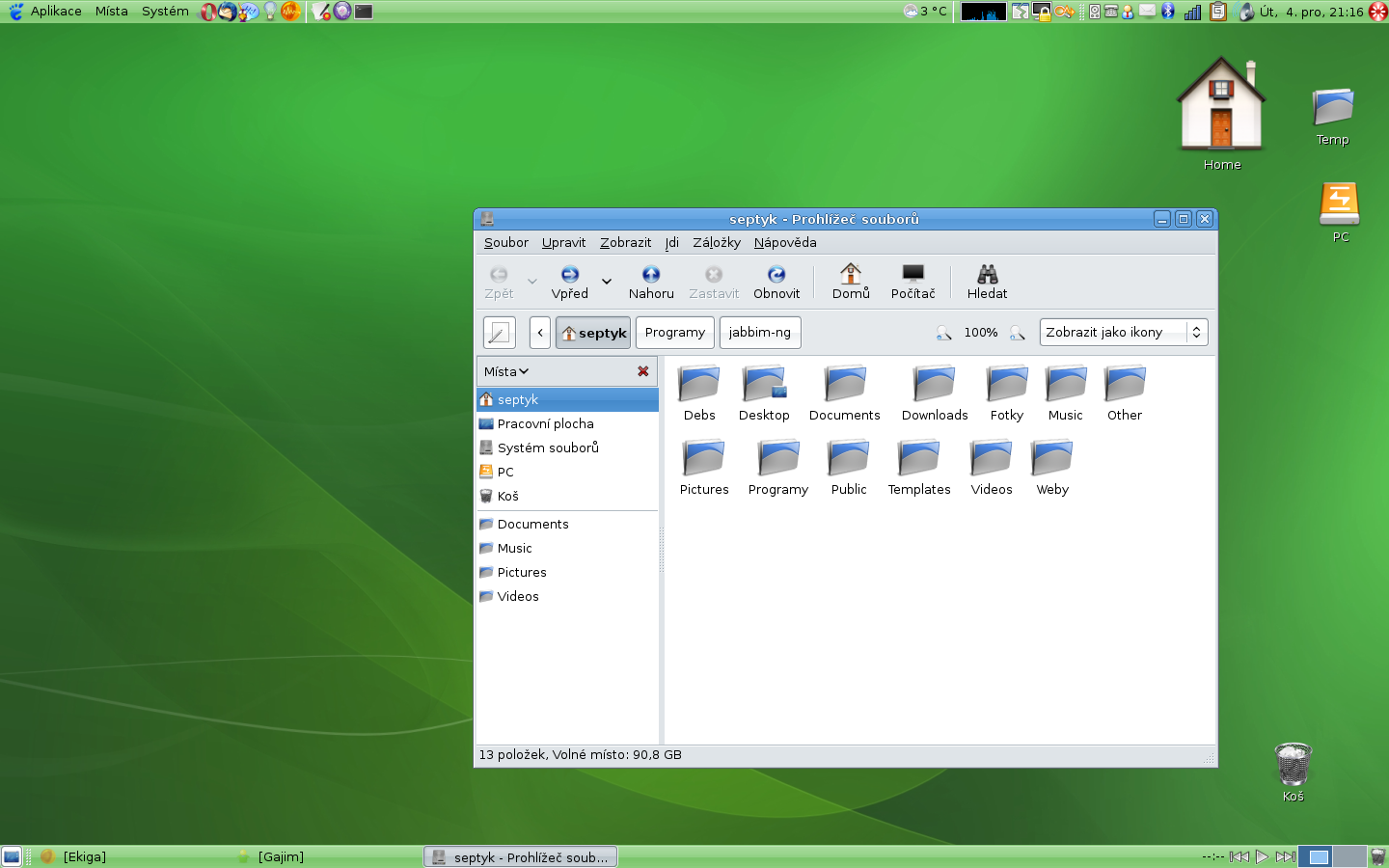Open the Documents bookmark in the sidebar
Image resolution: width=1389 pixels, height=868 pixels.
pos(567,524)
